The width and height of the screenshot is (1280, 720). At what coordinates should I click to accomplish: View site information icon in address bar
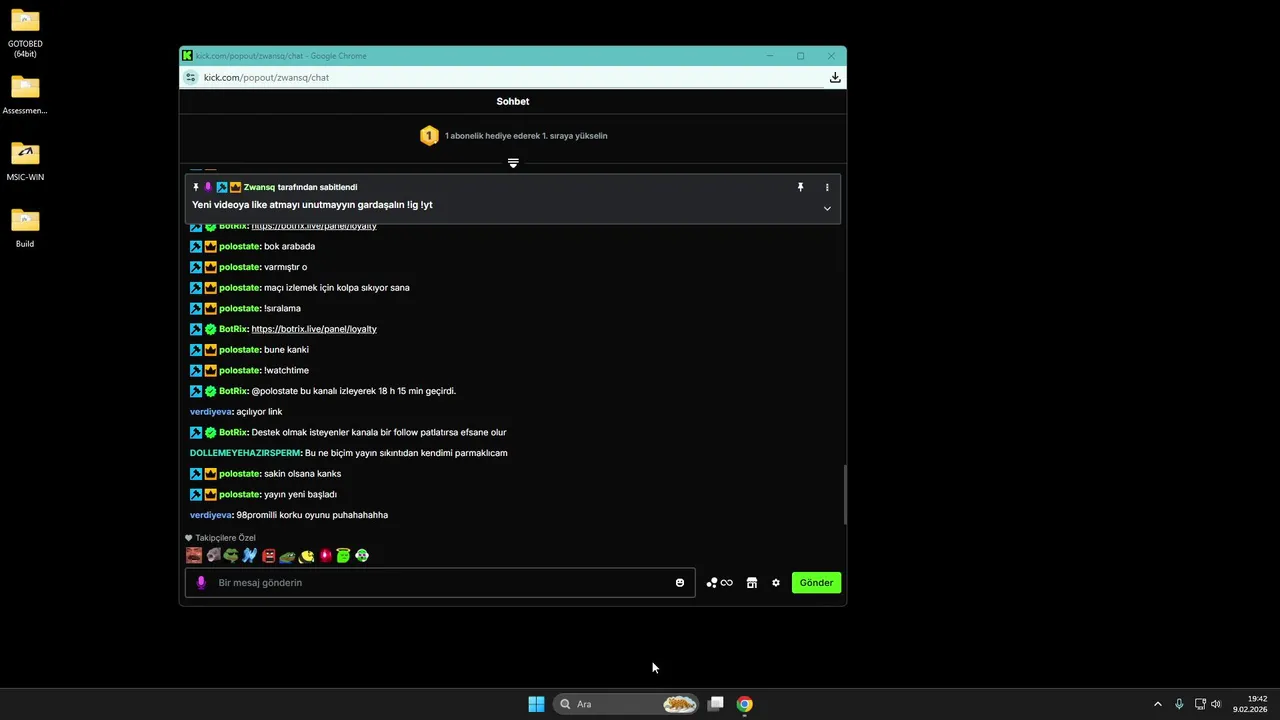pyautogui.click(x=190, y=77)
